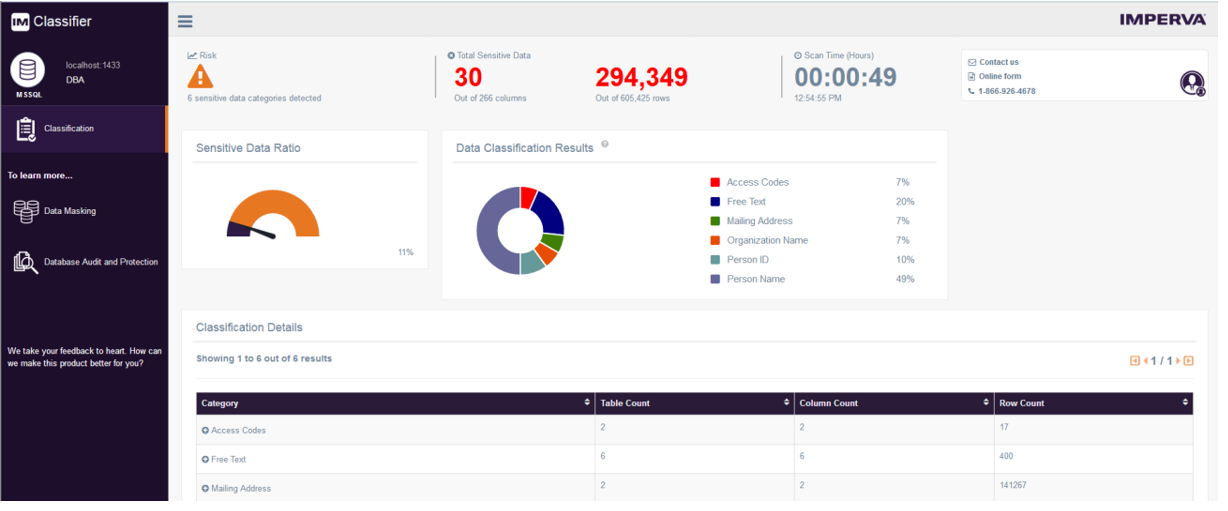Go to the last results page
Screen dimensions: 1228x511
[1188, 361]
